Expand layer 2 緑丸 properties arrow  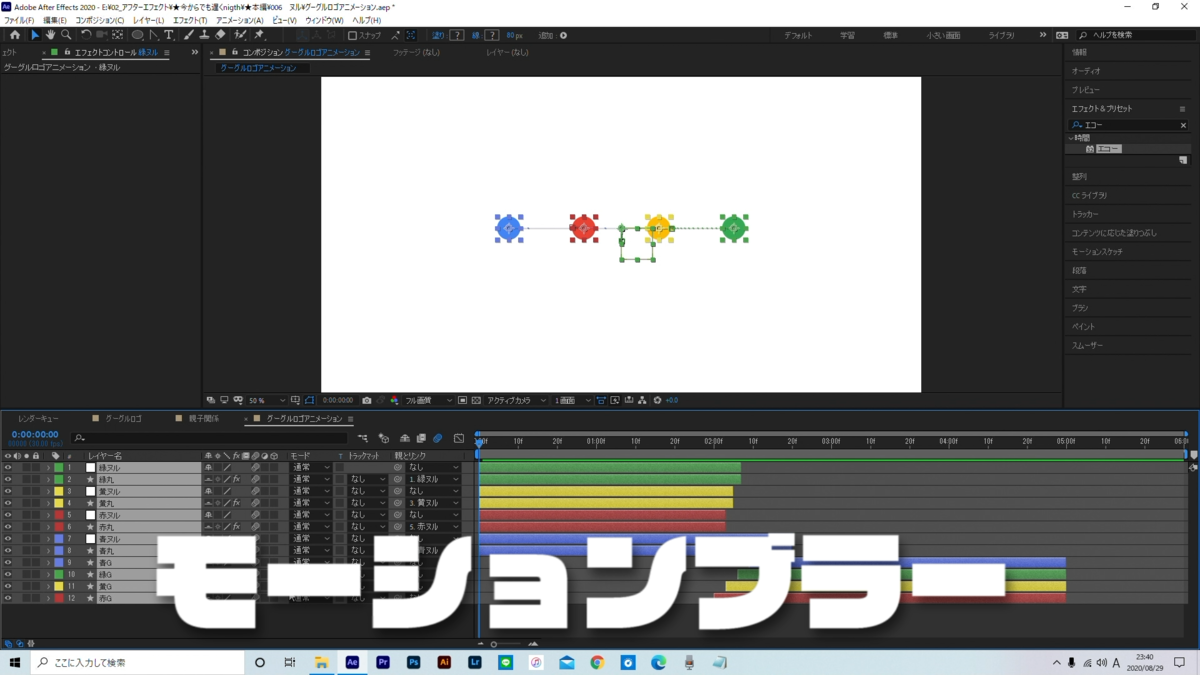coord(47,479)
